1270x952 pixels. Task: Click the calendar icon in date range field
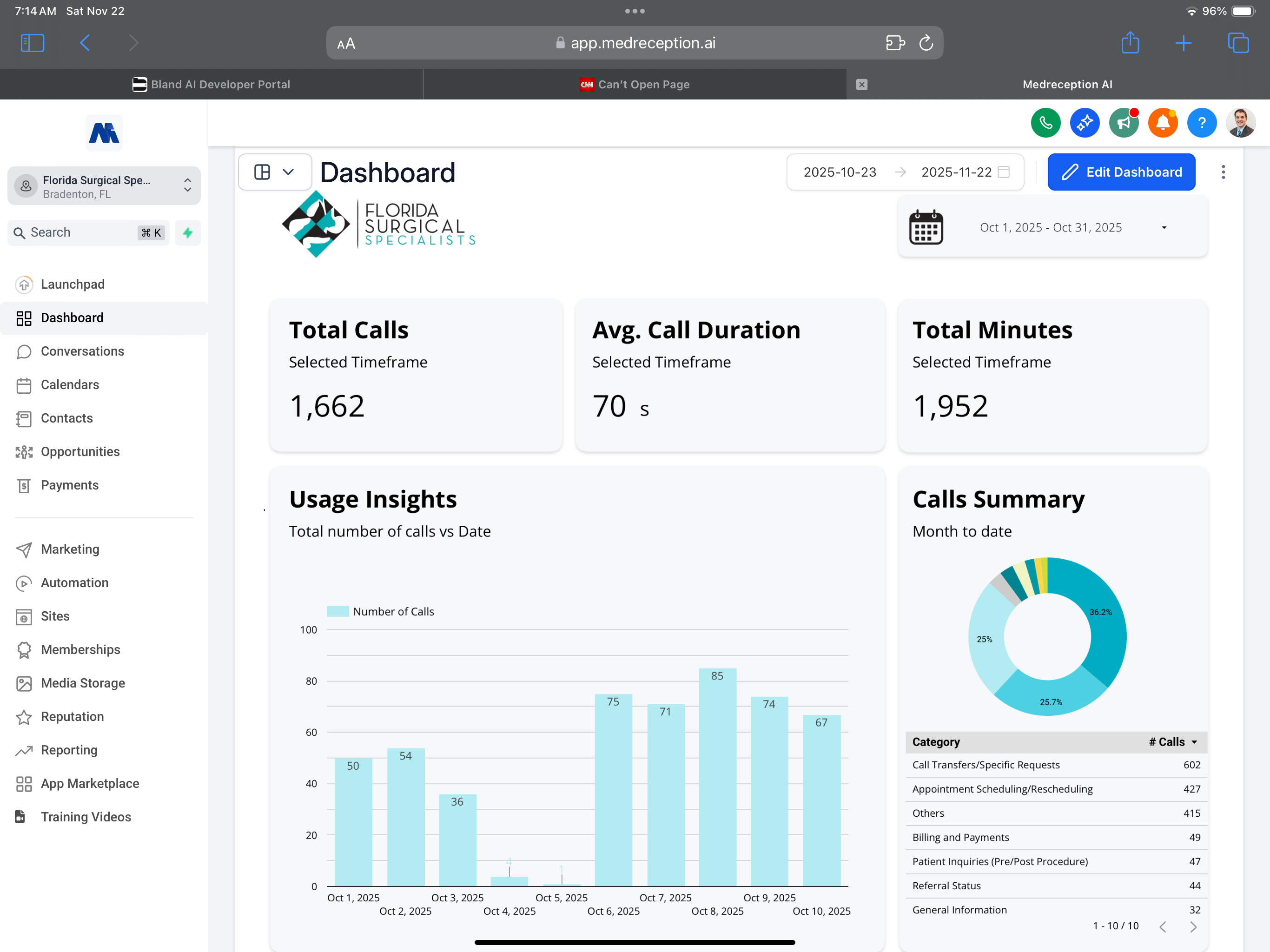coord(1004,172)
